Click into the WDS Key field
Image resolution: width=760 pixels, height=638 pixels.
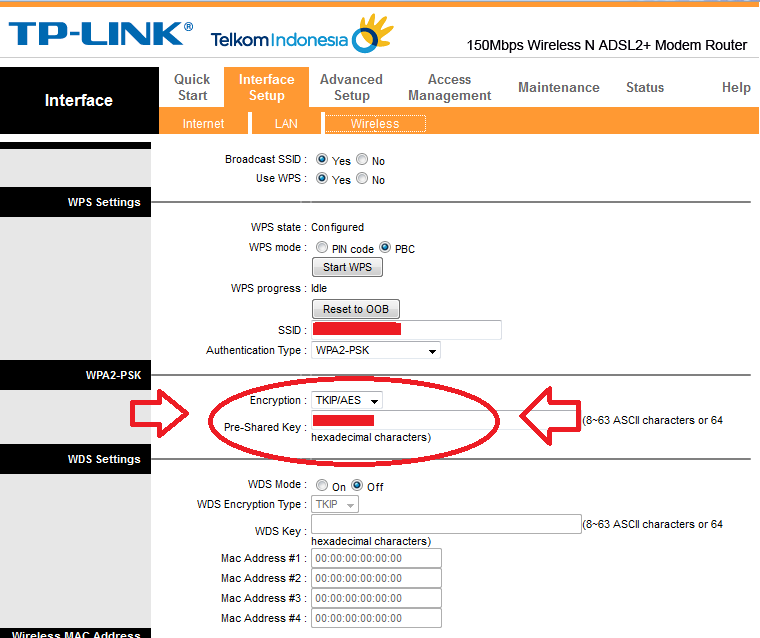pos(446,524)
